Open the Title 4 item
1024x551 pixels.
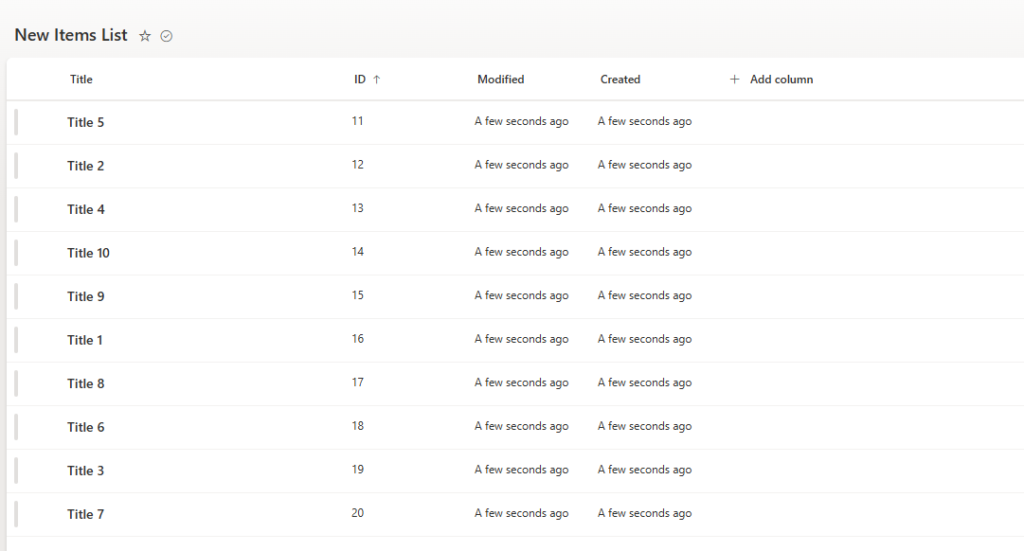point(86,210)
